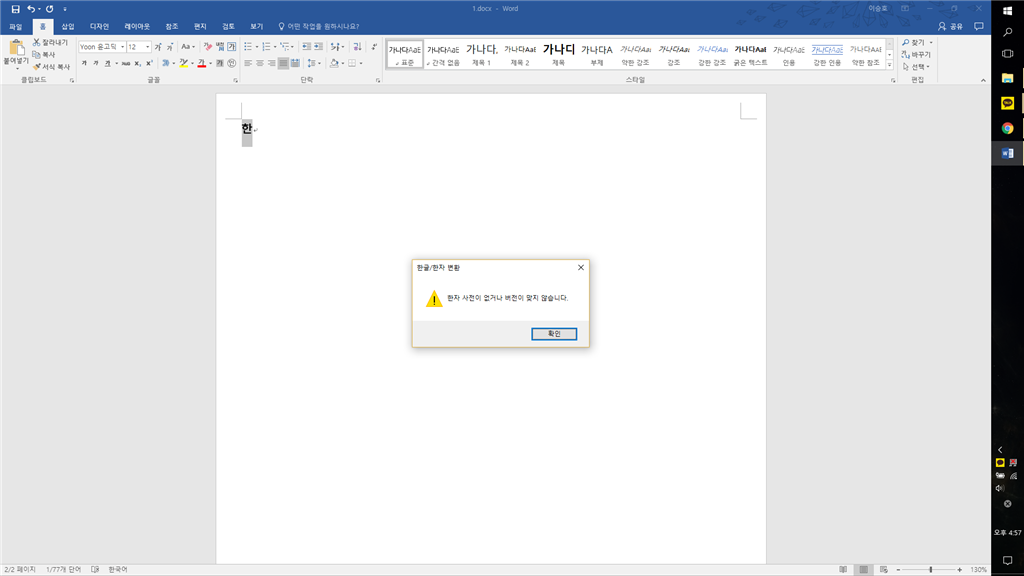The image size is (1024, 576).
Task: Toggle italic formatting
Action: pos(96,63)
